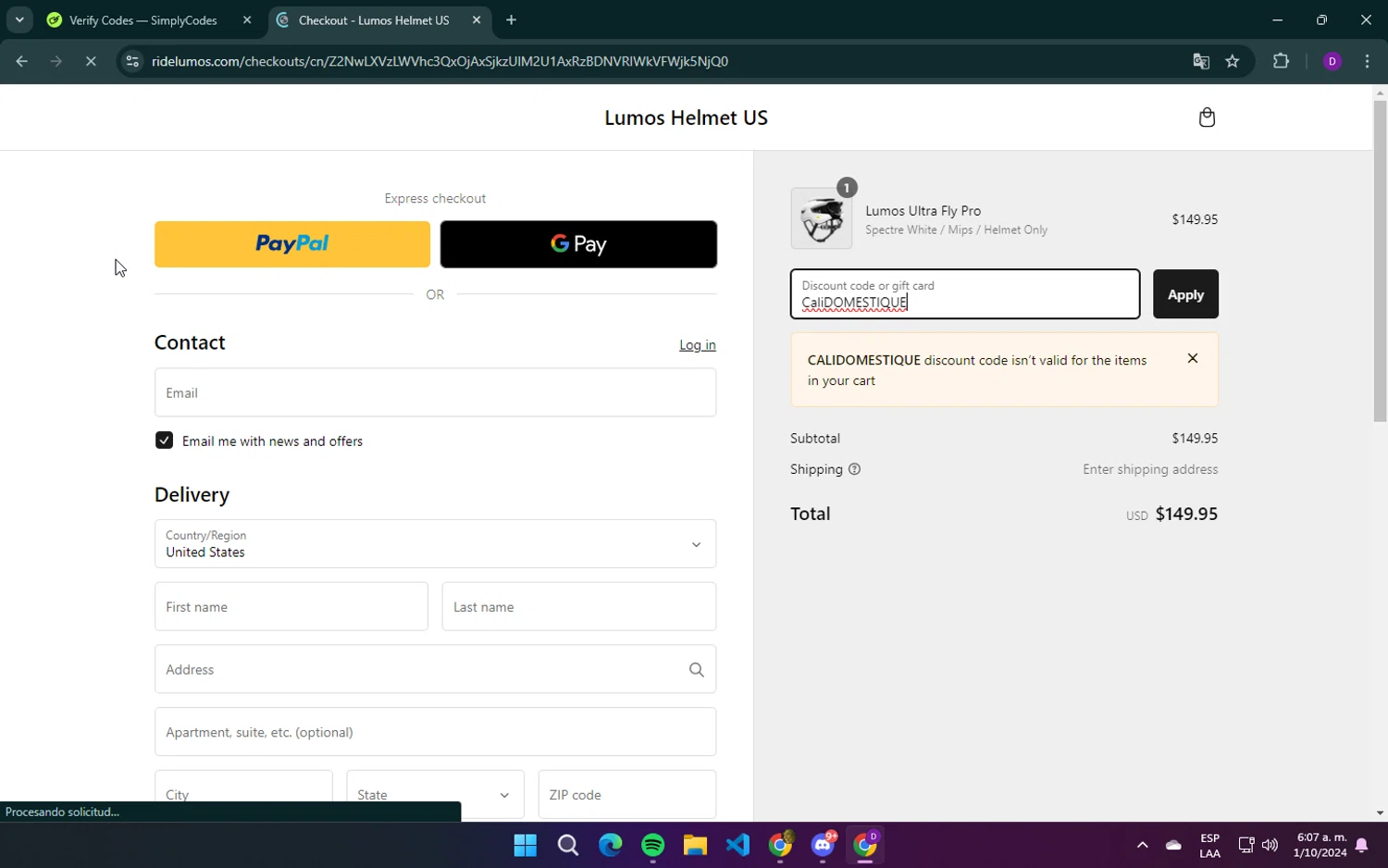
Task: Open the clock showing 6:07 a. m.
Action: tap(1320, 845)
